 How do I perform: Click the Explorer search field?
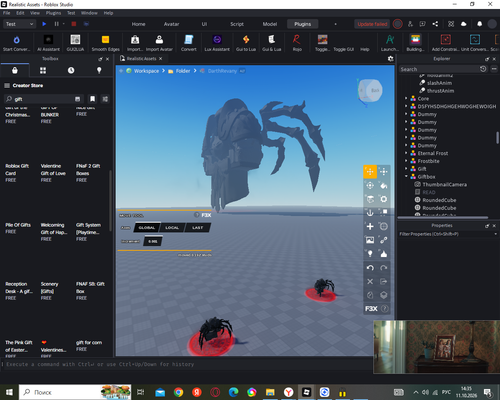pyautogui.click(x=439, y=69)
